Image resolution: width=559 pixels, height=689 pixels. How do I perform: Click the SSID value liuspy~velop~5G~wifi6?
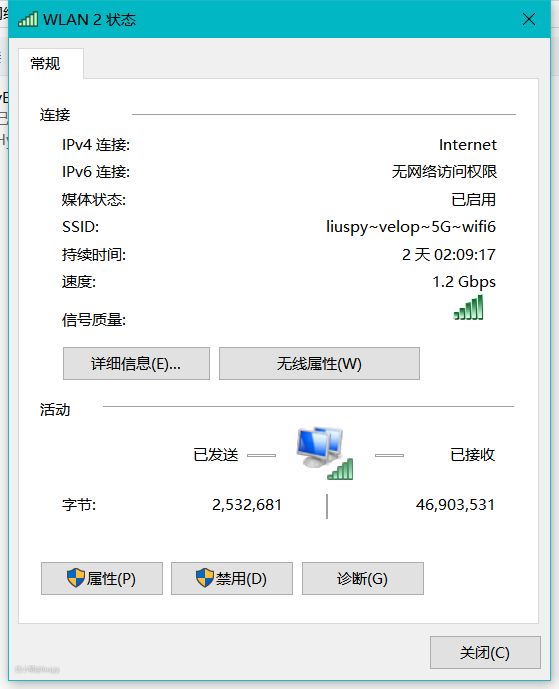click(411, 227)
